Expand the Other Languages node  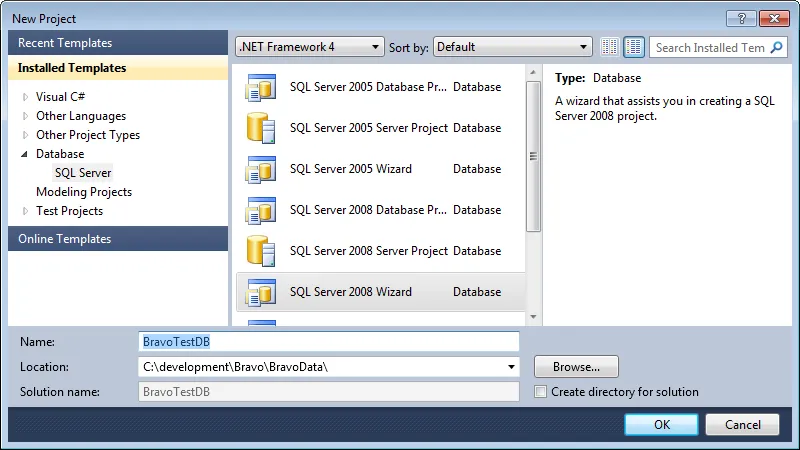click(26, 116)
